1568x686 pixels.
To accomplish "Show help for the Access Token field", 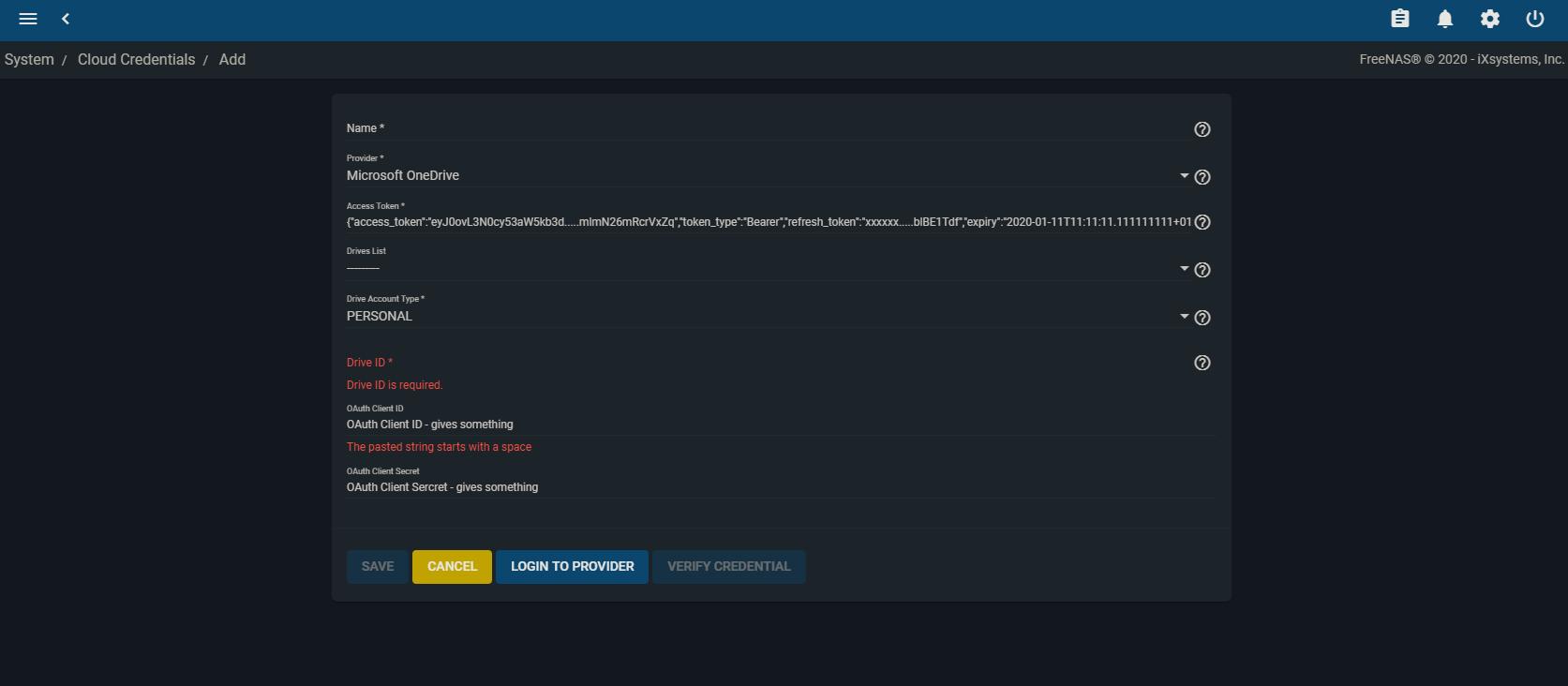I will click(x=1202, y=222).
